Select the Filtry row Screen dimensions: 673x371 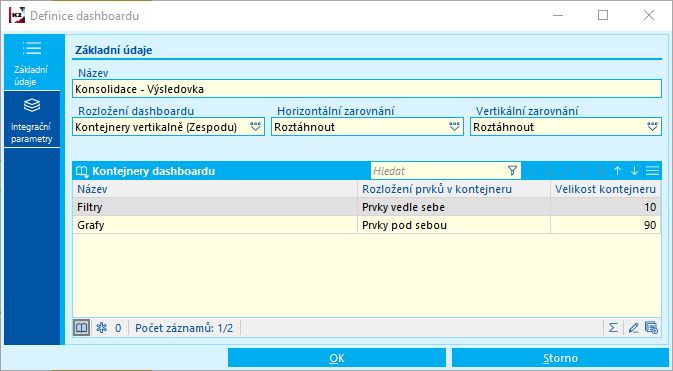[367, 207]
